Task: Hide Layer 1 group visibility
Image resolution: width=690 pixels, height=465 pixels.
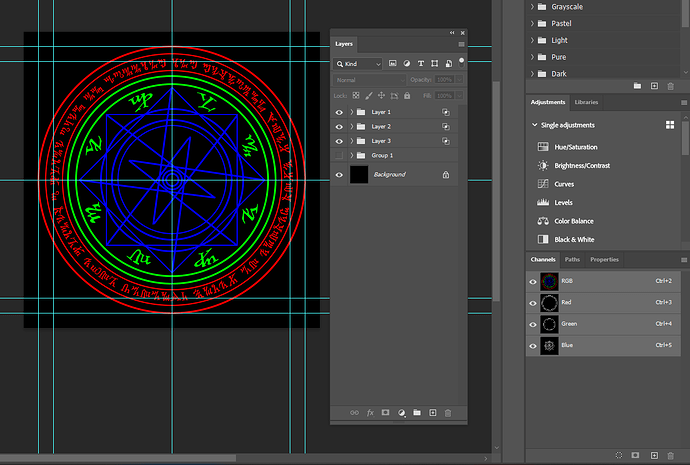Action: click(339, 112)
